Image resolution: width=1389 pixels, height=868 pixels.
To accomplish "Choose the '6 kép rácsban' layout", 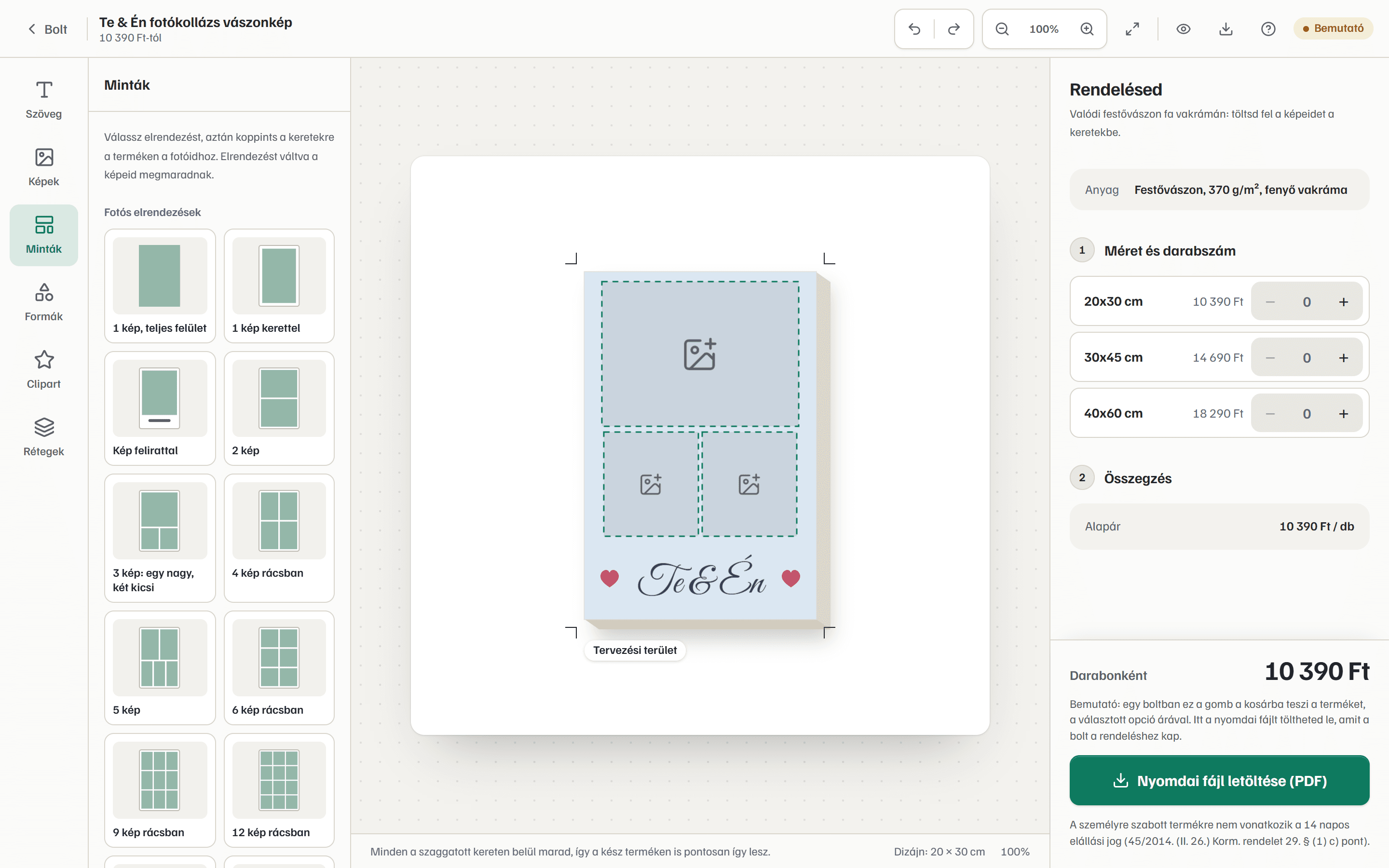I will click(x=279, y=668).
